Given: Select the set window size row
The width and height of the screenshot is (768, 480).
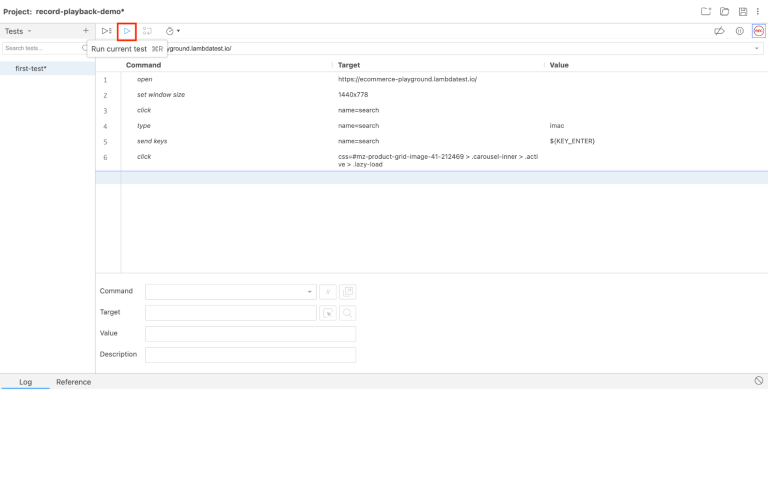Looking at the screenshot, I should click(432, 95).
